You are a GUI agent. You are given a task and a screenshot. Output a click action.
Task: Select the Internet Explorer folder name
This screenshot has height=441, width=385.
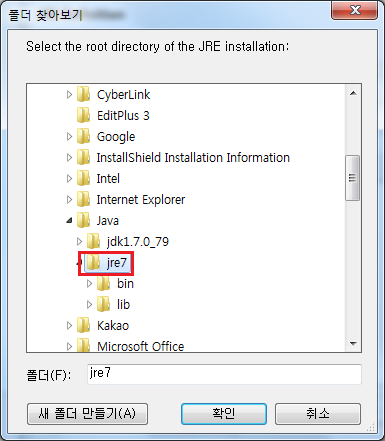(x=141, y=200)
